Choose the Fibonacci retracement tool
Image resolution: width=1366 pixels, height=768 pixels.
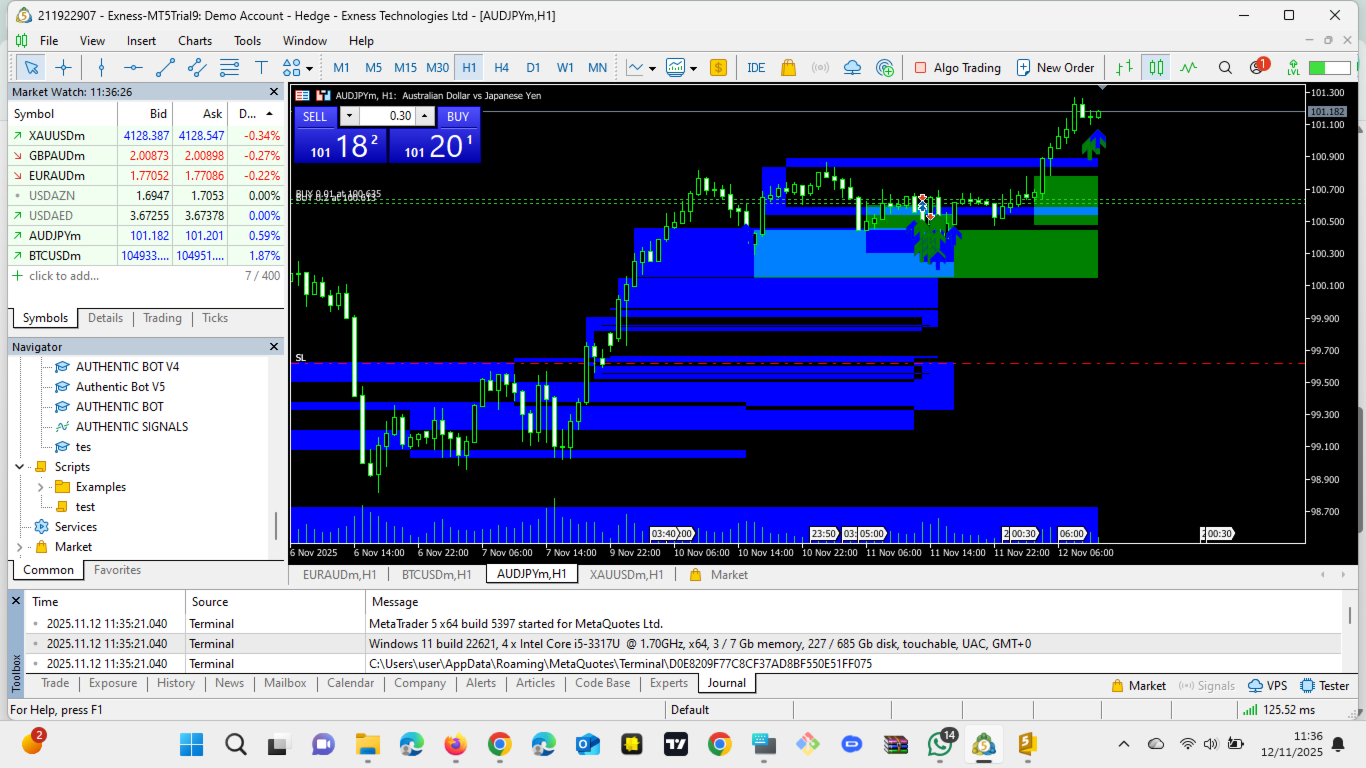pos(229,67)
